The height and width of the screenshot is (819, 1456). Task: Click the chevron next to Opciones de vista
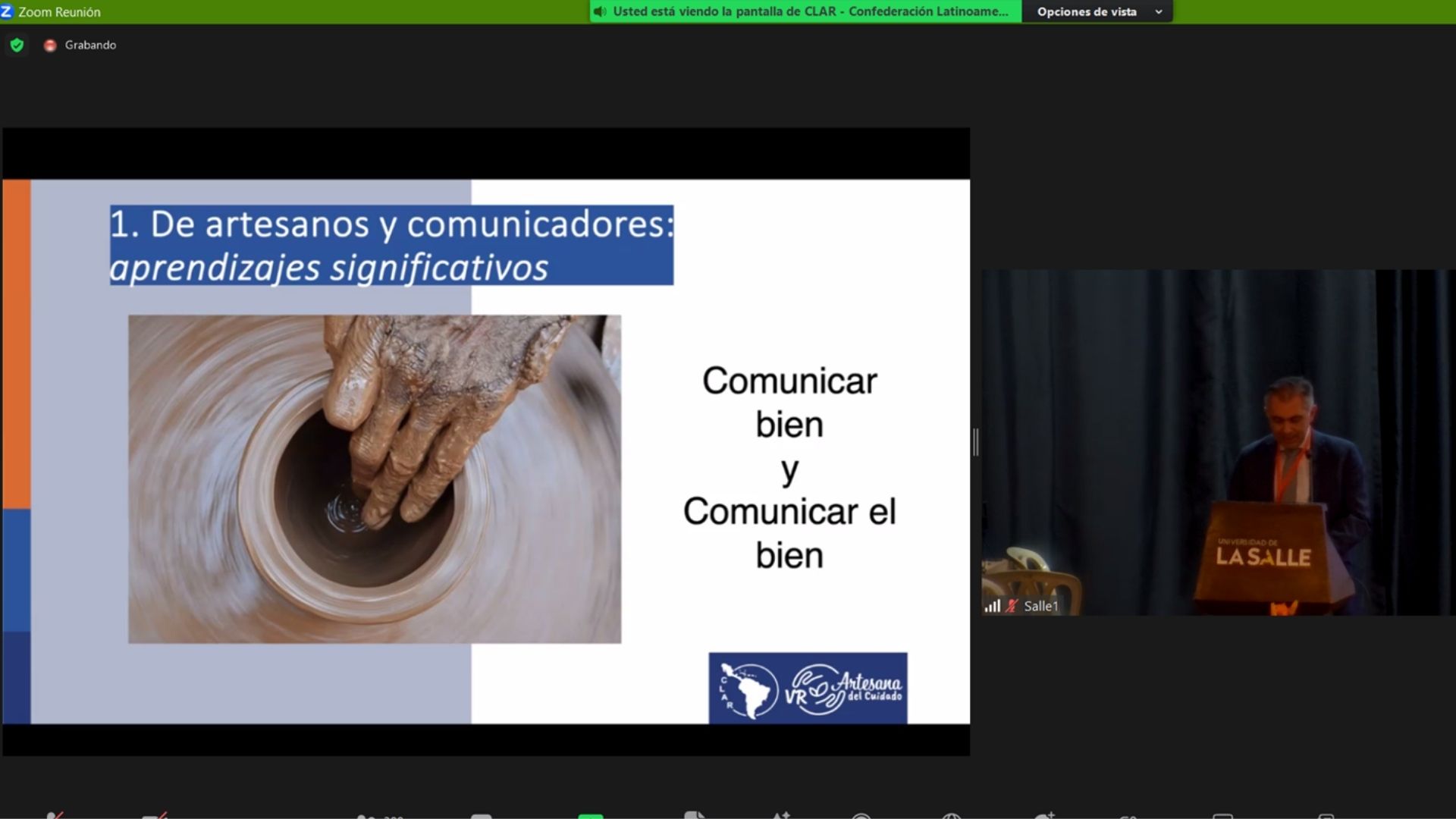[1158, 11]
